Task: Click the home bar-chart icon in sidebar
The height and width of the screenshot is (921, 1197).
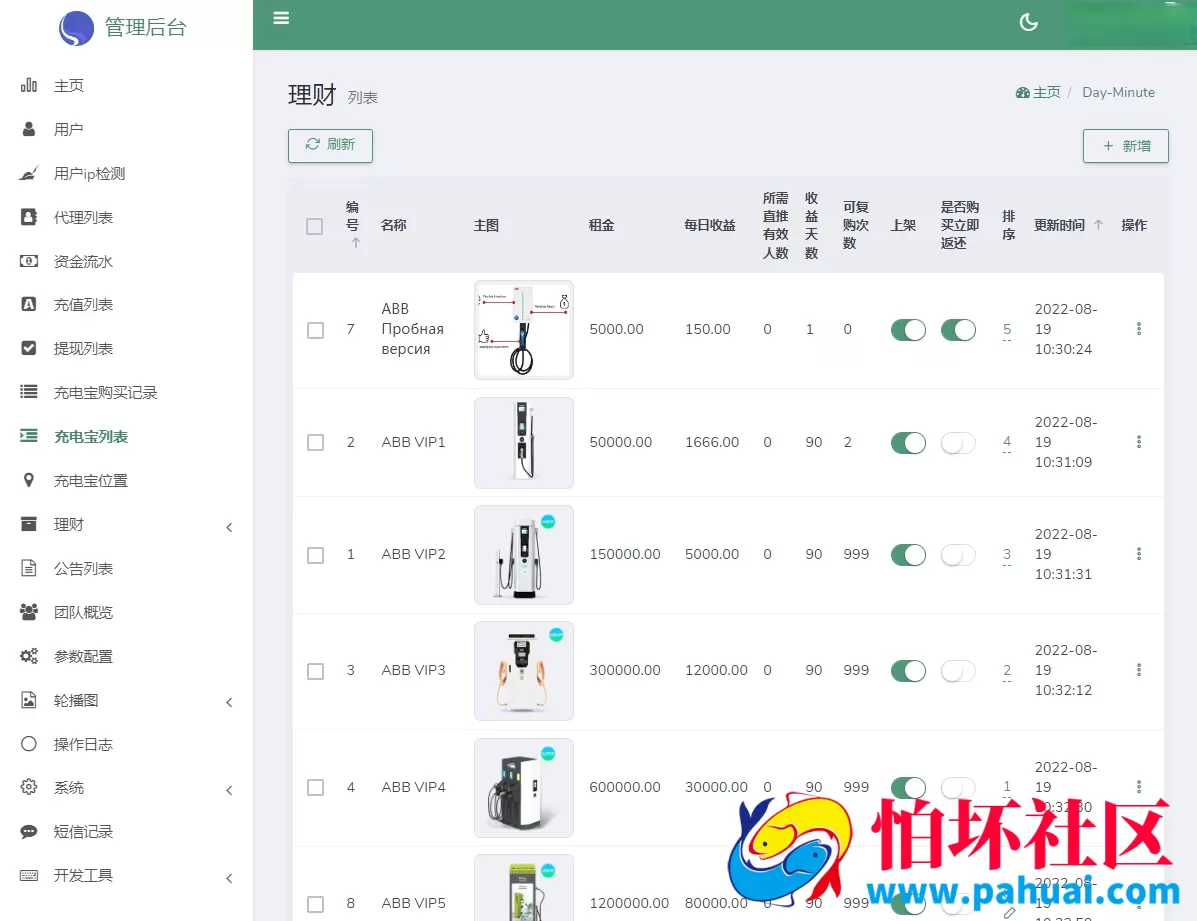Action: click(x=28, y=85)
